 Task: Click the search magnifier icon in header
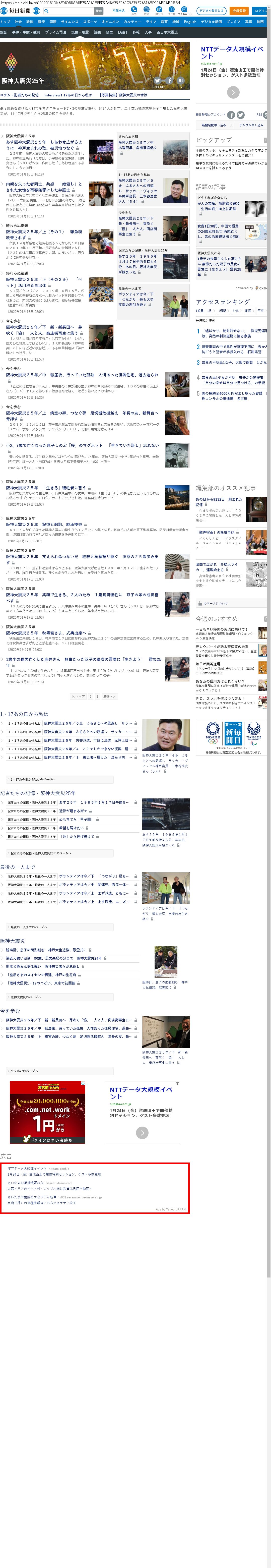[x=46, y=11]
